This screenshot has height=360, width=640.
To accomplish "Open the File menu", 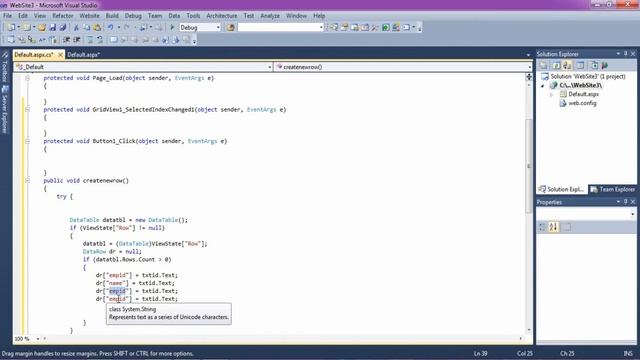I will (x=7, y=16).
